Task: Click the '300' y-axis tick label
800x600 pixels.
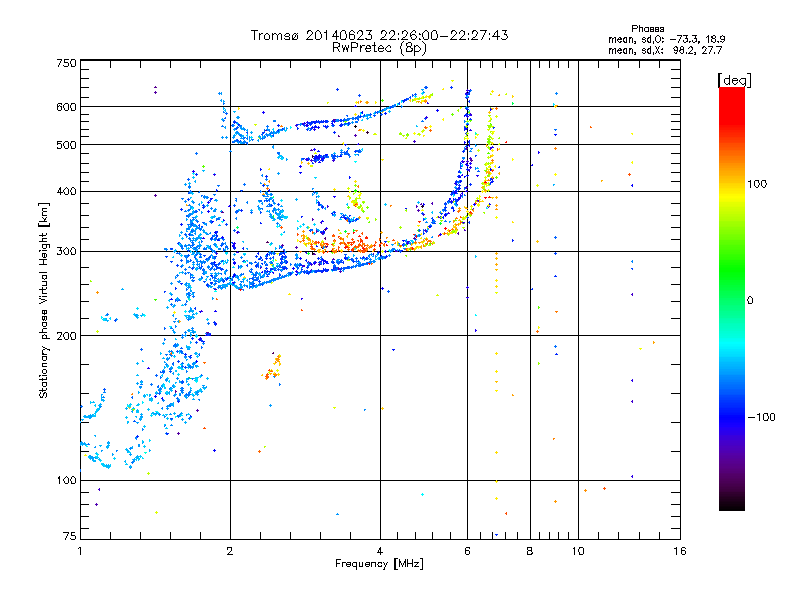Action: (66, 252)
